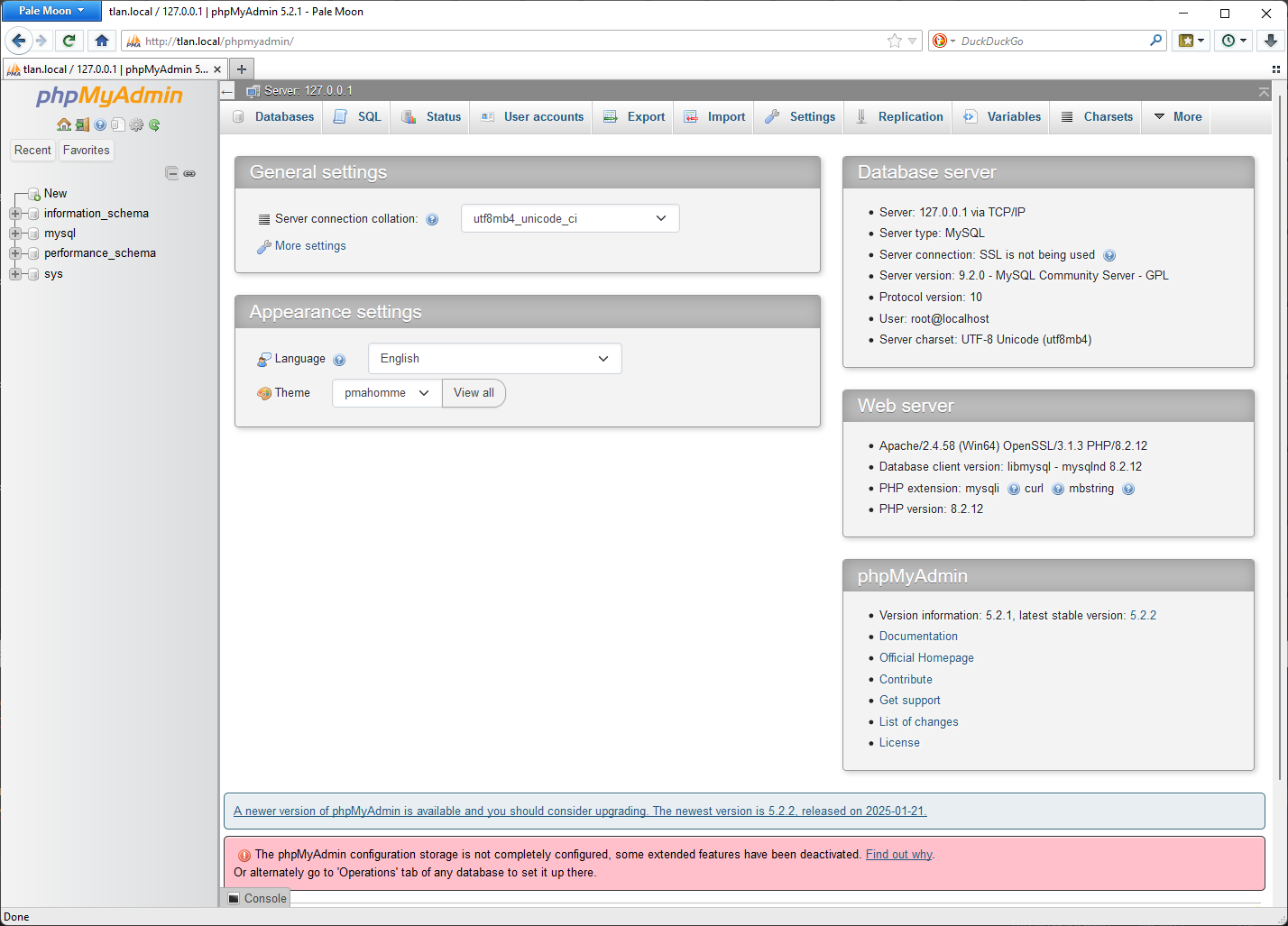Click the phpMyAdmin Home icon in sidebar
1288x926 pixels.
[64, 124]
